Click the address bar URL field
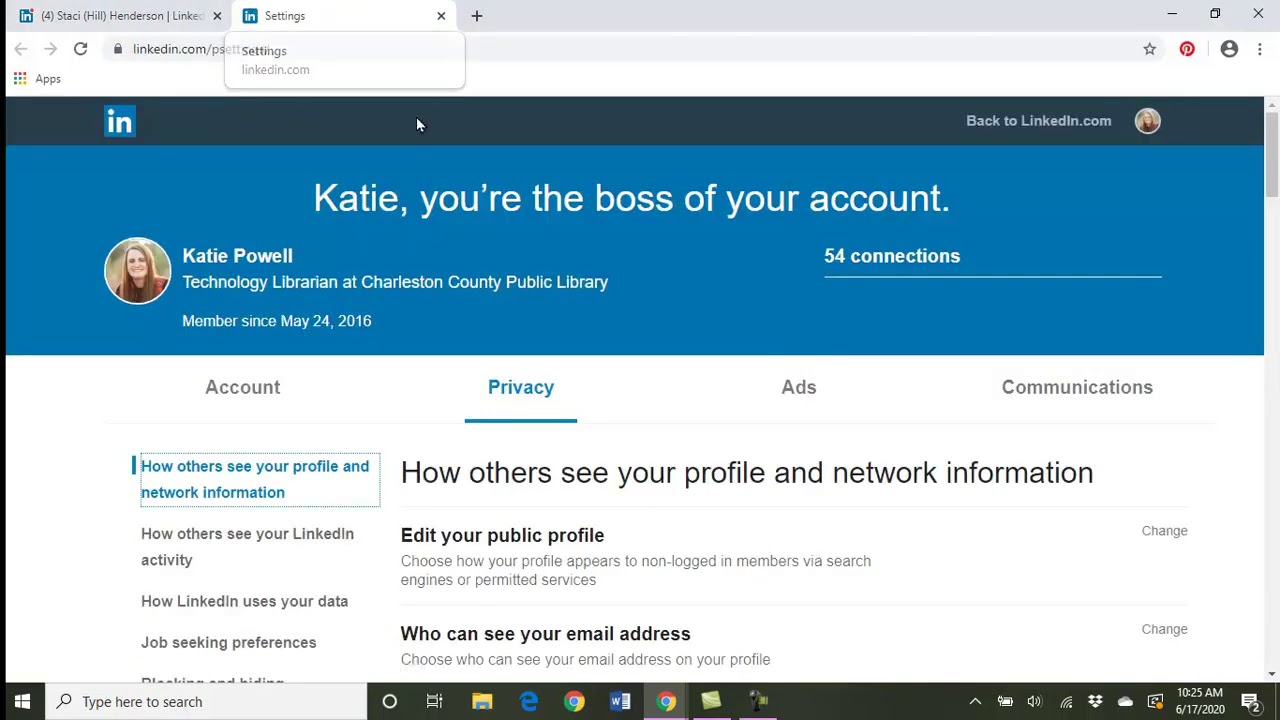1280x720 pixels. click(x=630, y=49)
